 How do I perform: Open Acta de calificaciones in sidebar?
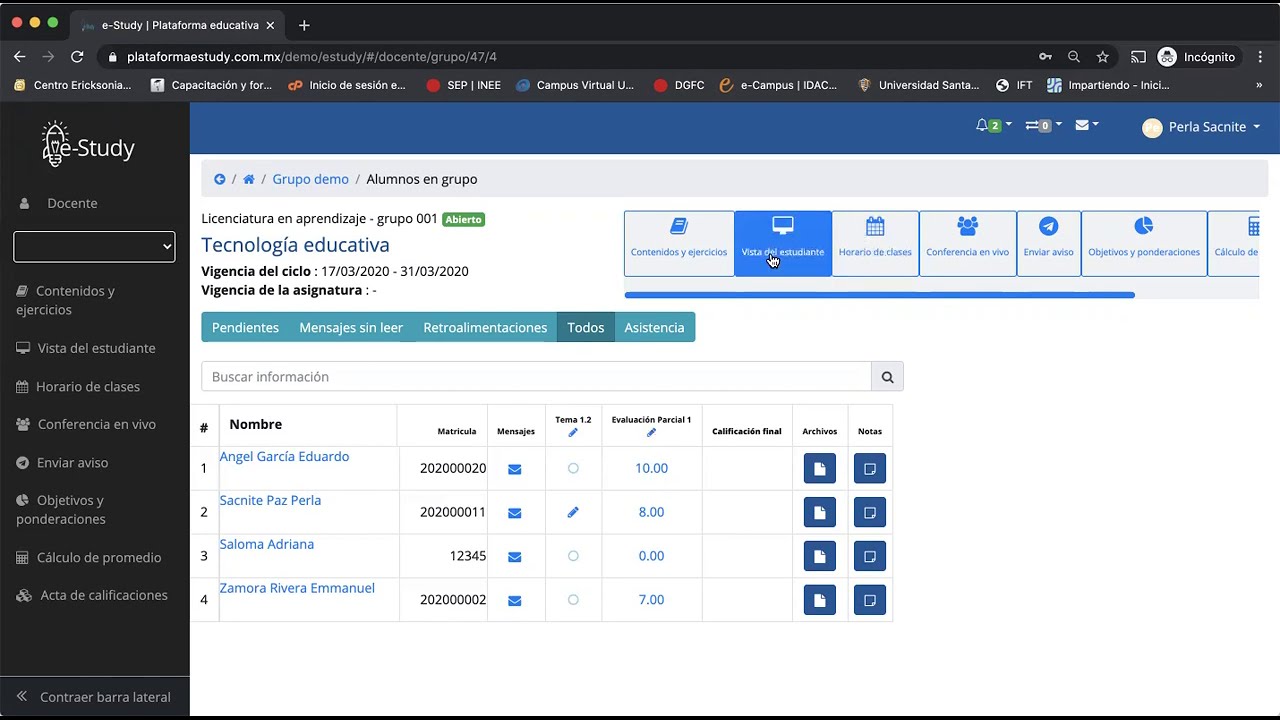(x=93, y=595)
